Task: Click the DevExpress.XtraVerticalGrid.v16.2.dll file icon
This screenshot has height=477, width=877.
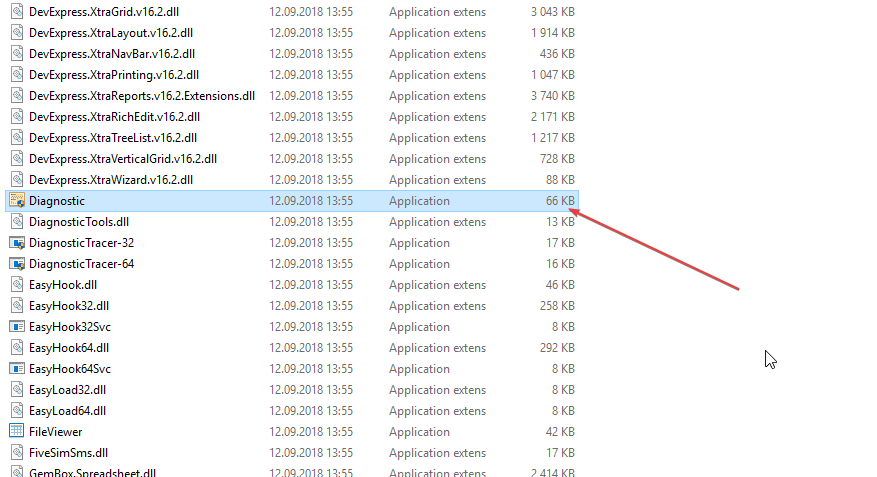Action: pos(17,158)
